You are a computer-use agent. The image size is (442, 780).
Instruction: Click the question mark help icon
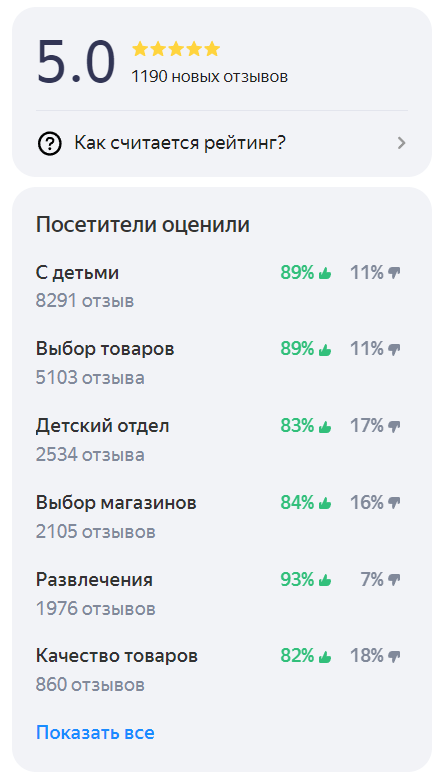click(50, 144)
